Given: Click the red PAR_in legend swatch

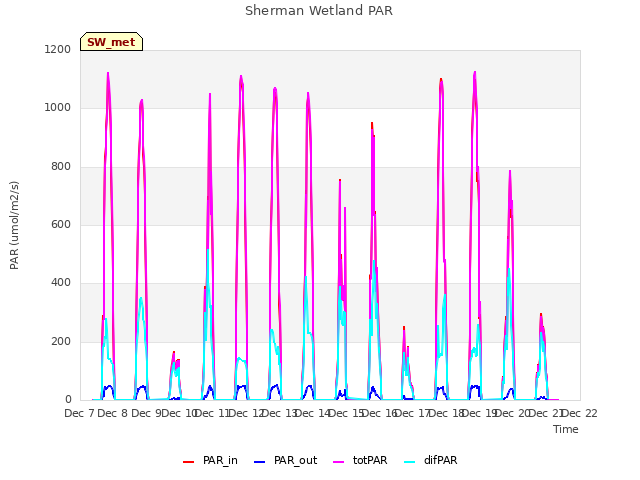Looking at the screenshot, I should (x=189, y=462).
